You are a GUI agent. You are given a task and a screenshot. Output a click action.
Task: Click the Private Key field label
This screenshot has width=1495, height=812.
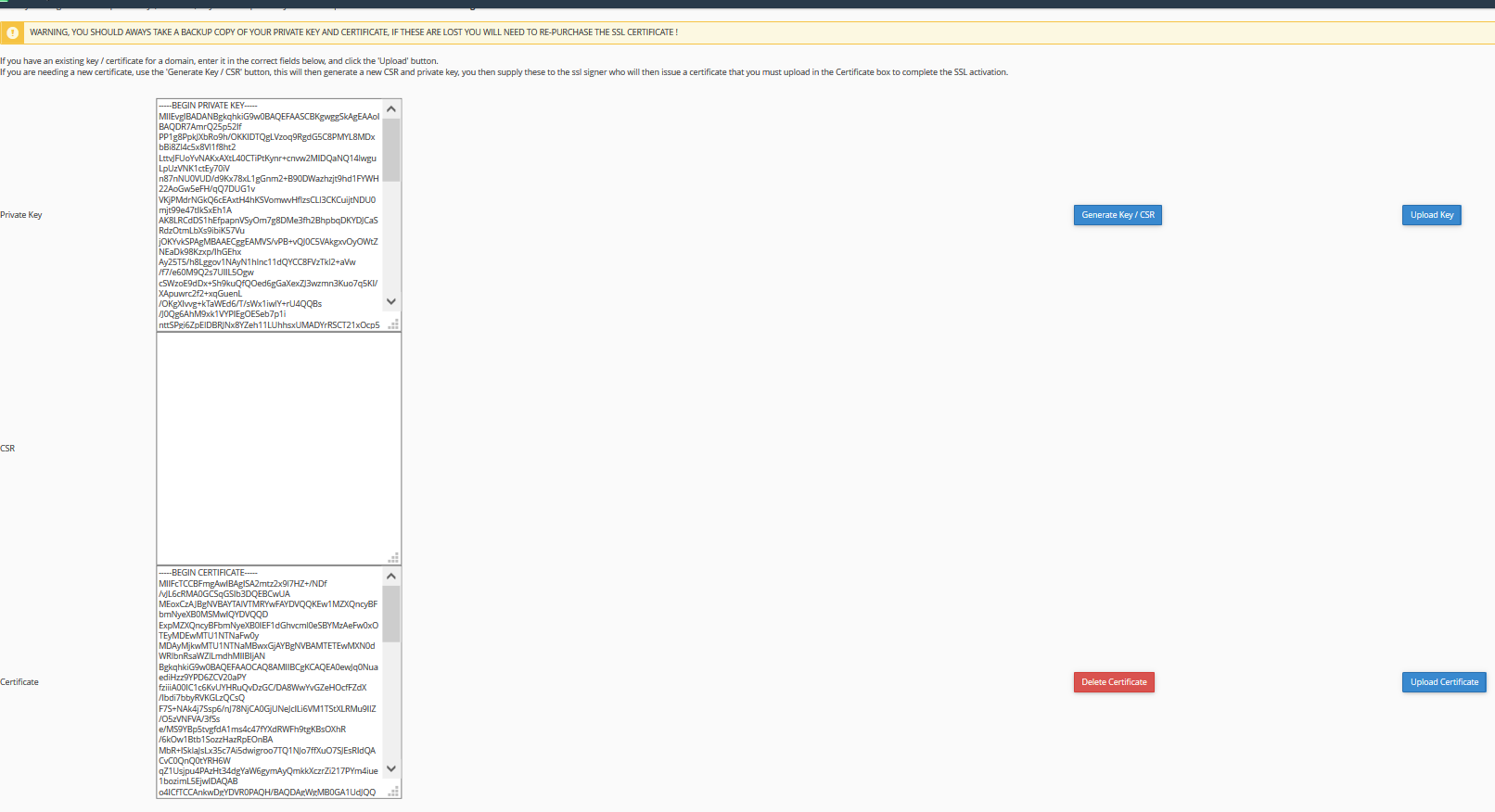coord(21,215)
